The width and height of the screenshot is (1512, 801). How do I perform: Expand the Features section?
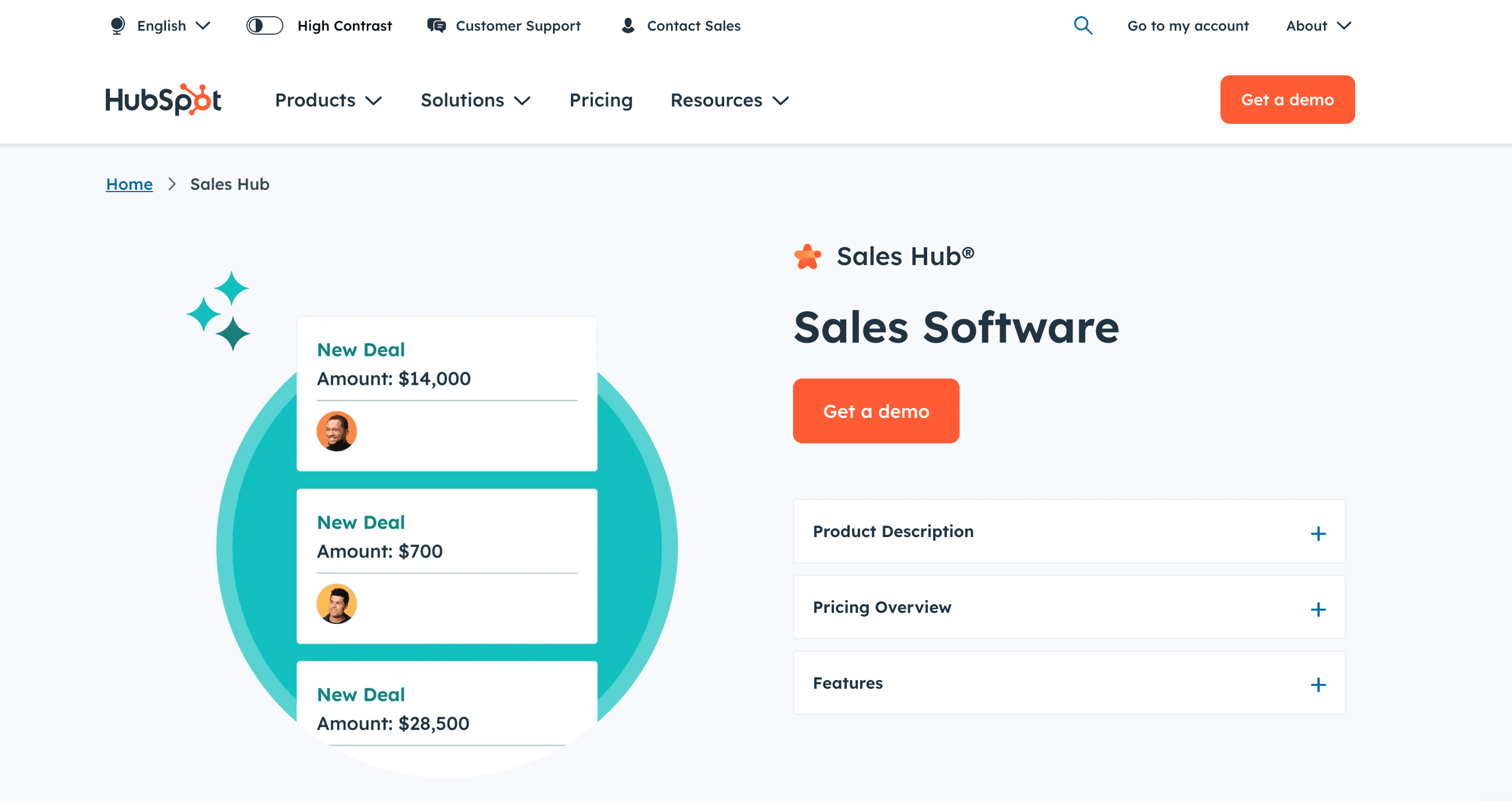pos(1069,683)
